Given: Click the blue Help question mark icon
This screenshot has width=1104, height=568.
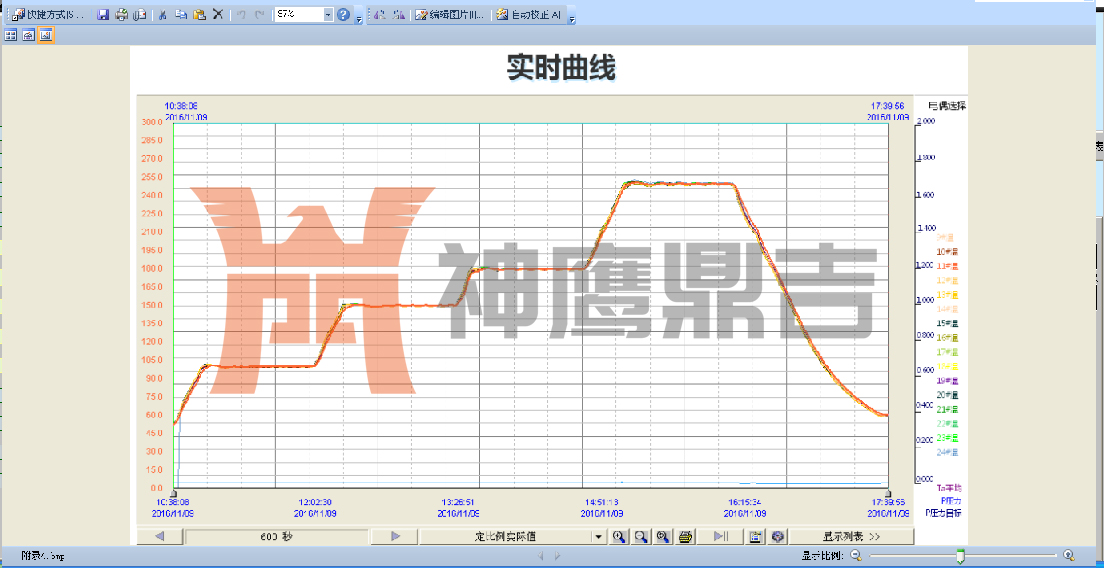Looking at the screenshot, I should (x=344, y=14).
